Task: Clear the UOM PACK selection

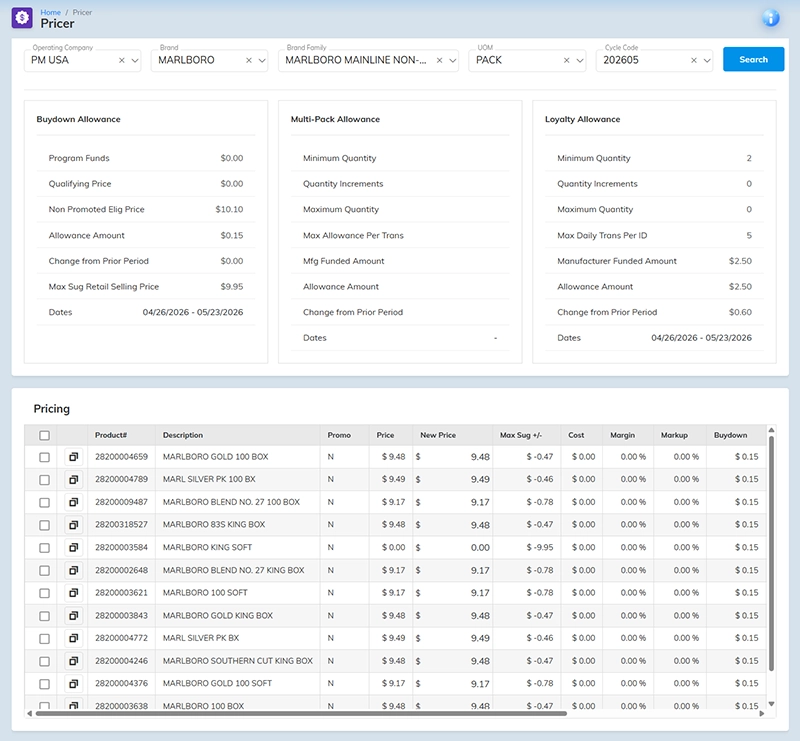Action: pyautogui.click(x=566, y=60)
